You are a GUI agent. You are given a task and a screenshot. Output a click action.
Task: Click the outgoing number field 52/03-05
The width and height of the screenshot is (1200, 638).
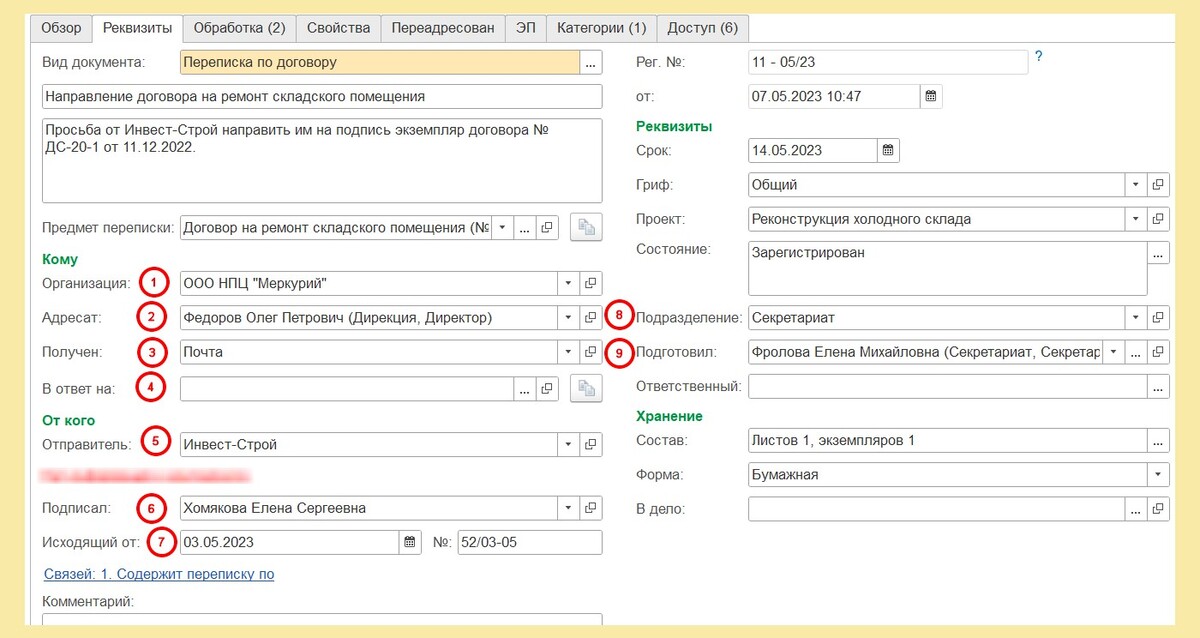click(529, 542)
